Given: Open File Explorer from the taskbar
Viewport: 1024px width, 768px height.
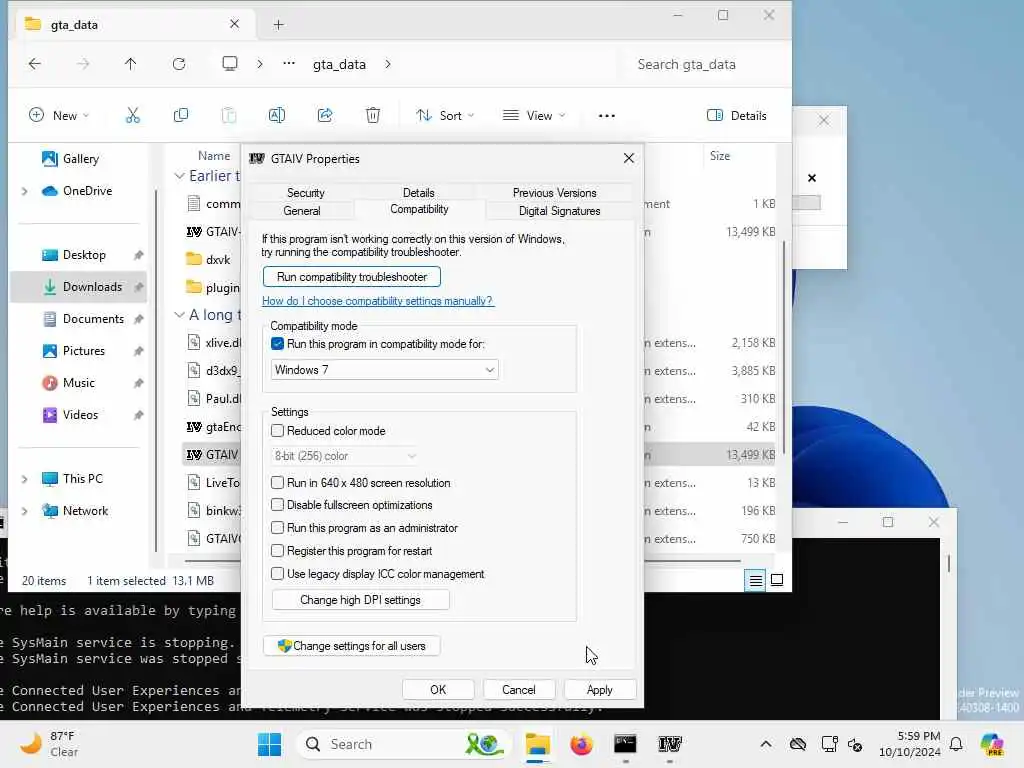Looking at the screenshot, I should pos(537,744).
